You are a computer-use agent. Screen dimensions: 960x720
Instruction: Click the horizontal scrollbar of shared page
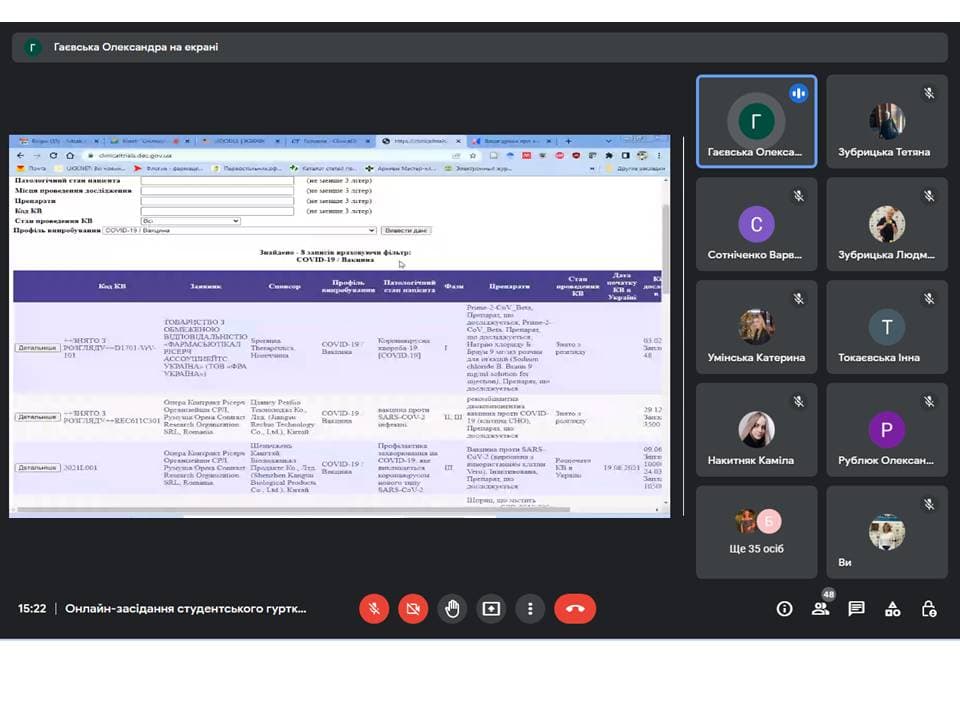click(294, 509)
